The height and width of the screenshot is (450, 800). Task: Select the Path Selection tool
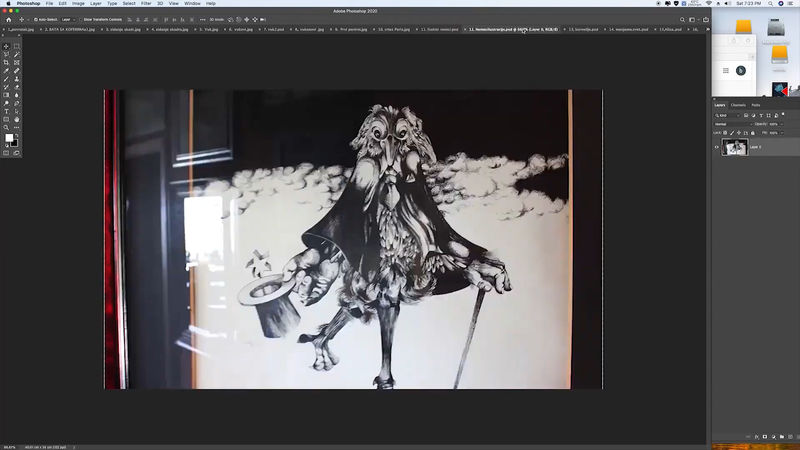point(17,111)
